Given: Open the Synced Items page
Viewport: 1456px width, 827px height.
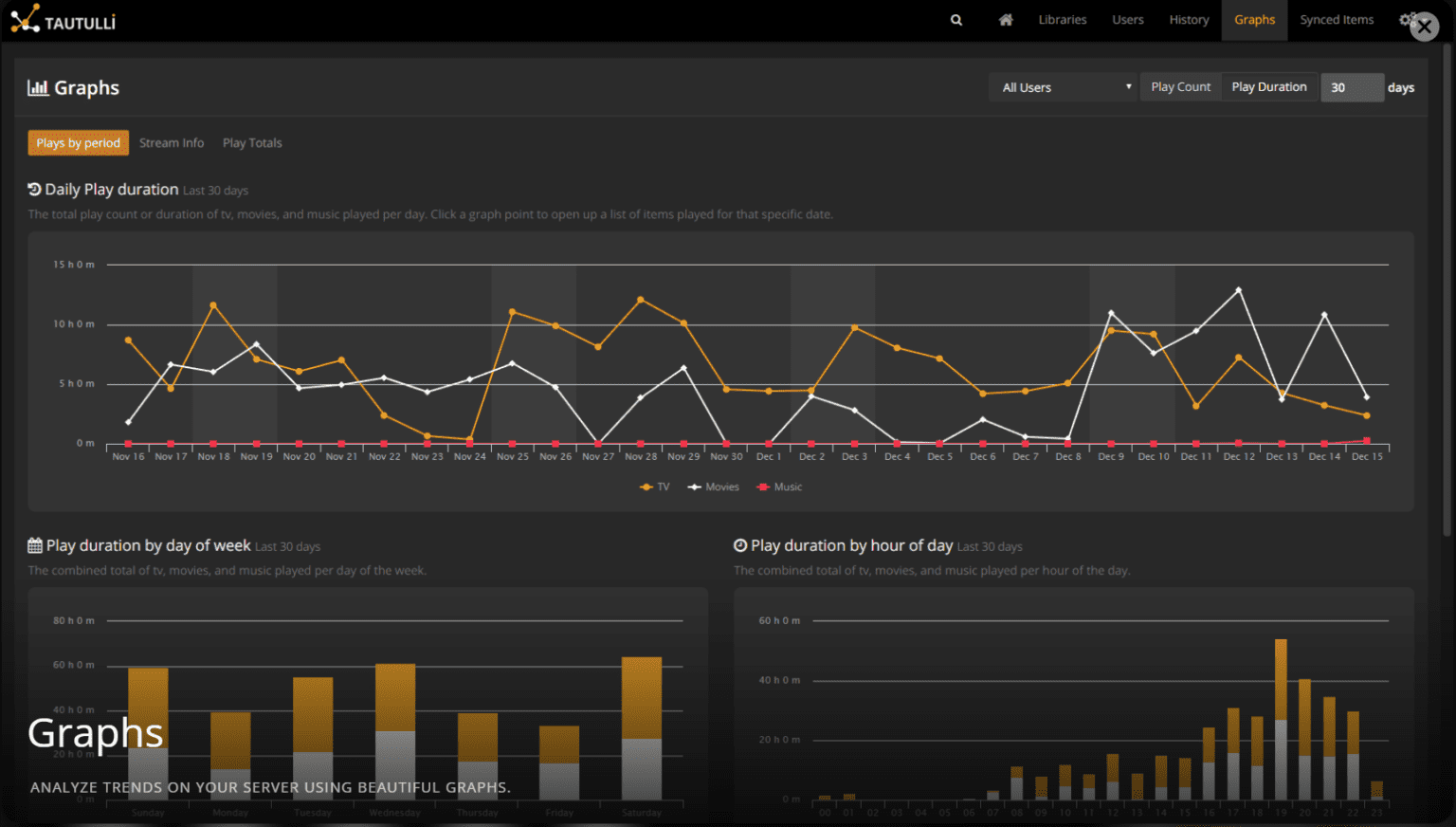Looking at the screenshot, I should click(1337, 19).
